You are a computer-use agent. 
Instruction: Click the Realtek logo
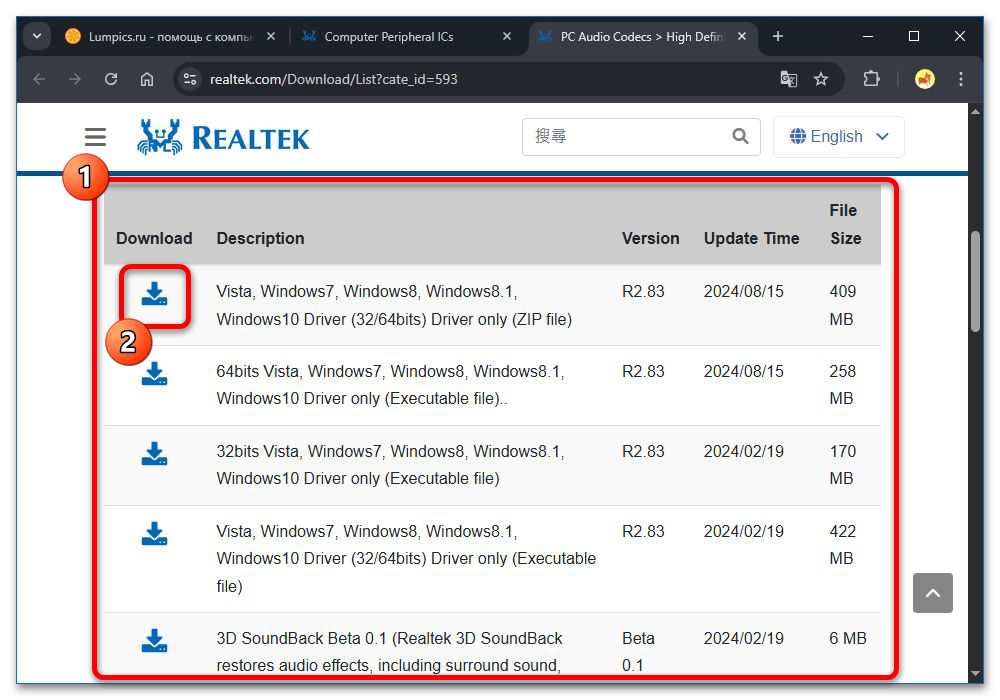click(x=223, y=137)
